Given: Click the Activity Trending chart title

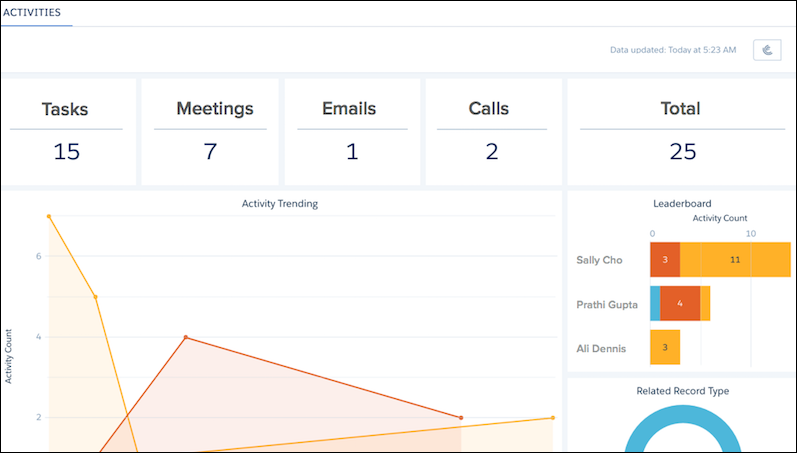Looking at the screenshot, I should [x=280, y=203].
